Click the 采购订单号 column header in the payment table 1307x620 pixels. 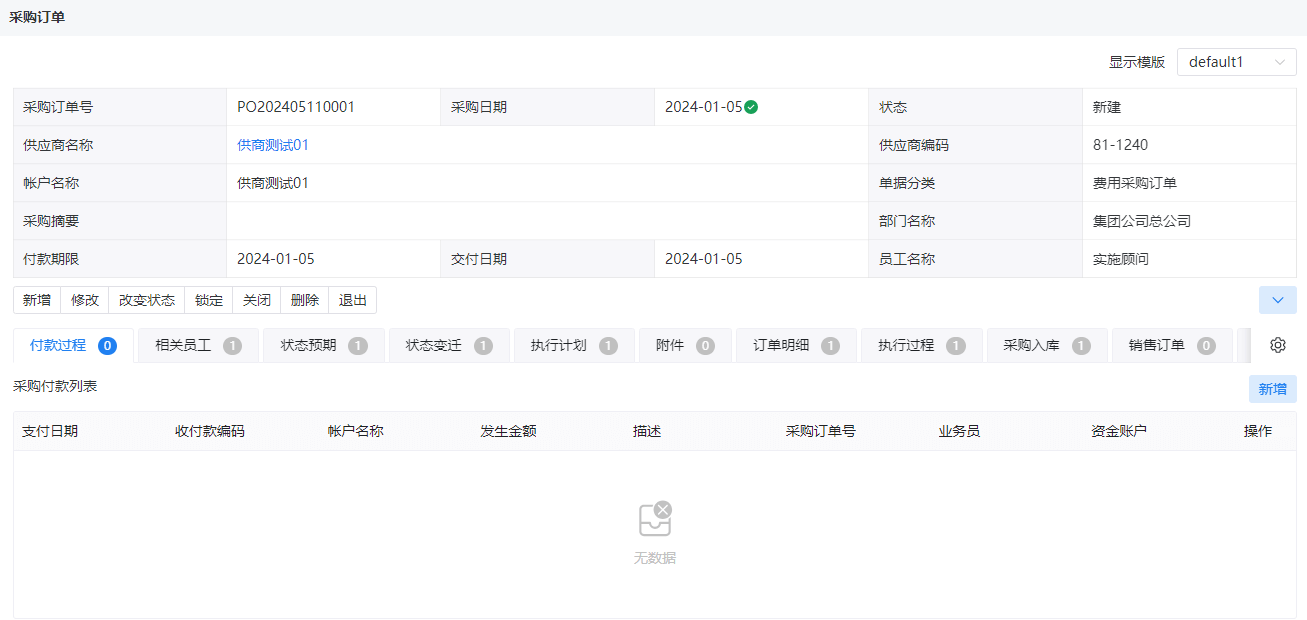tap(821, 431)
